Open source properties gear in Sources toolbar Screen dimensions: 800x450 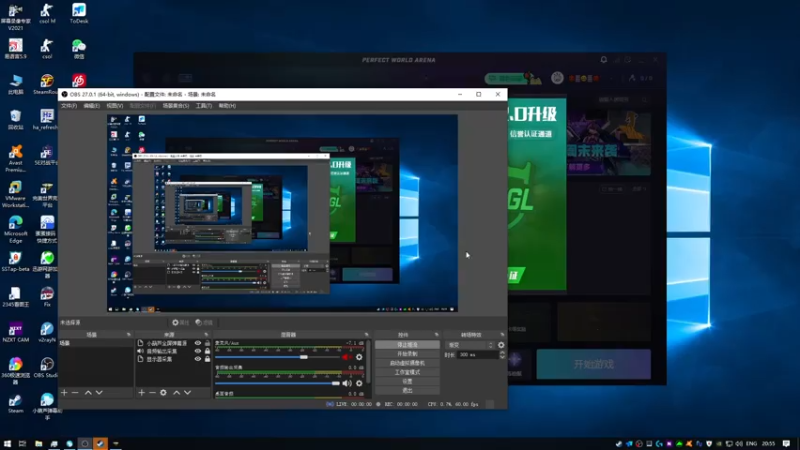(x=163, y=392)
